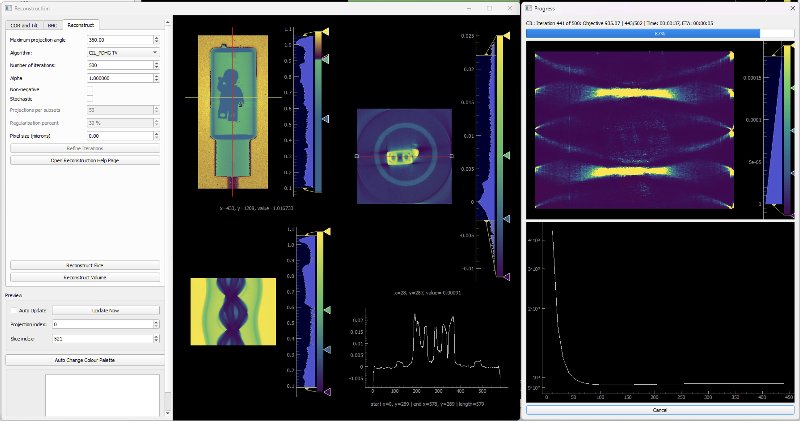Click the slice colour bar gradient
The image size is (800, 421).
tap(499, 156)
